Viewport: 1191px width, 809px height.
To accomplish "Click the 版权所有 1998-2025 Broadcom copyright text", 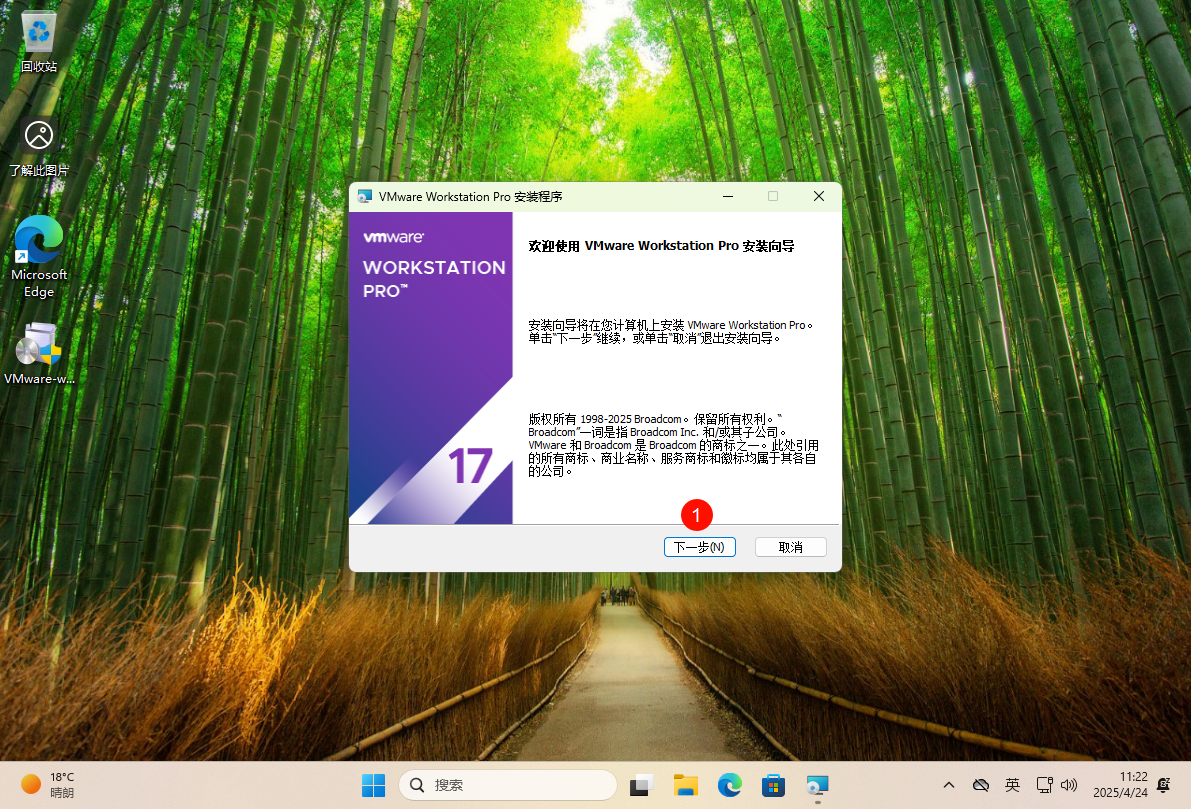I will [673, 445].
